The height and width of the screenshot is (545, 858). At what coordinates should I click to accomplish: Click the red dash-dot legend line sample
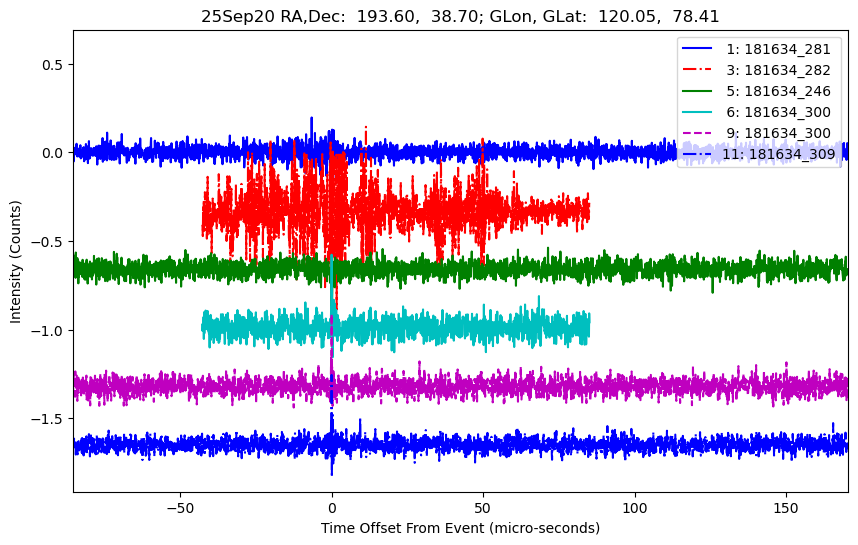tap(697, 69)
